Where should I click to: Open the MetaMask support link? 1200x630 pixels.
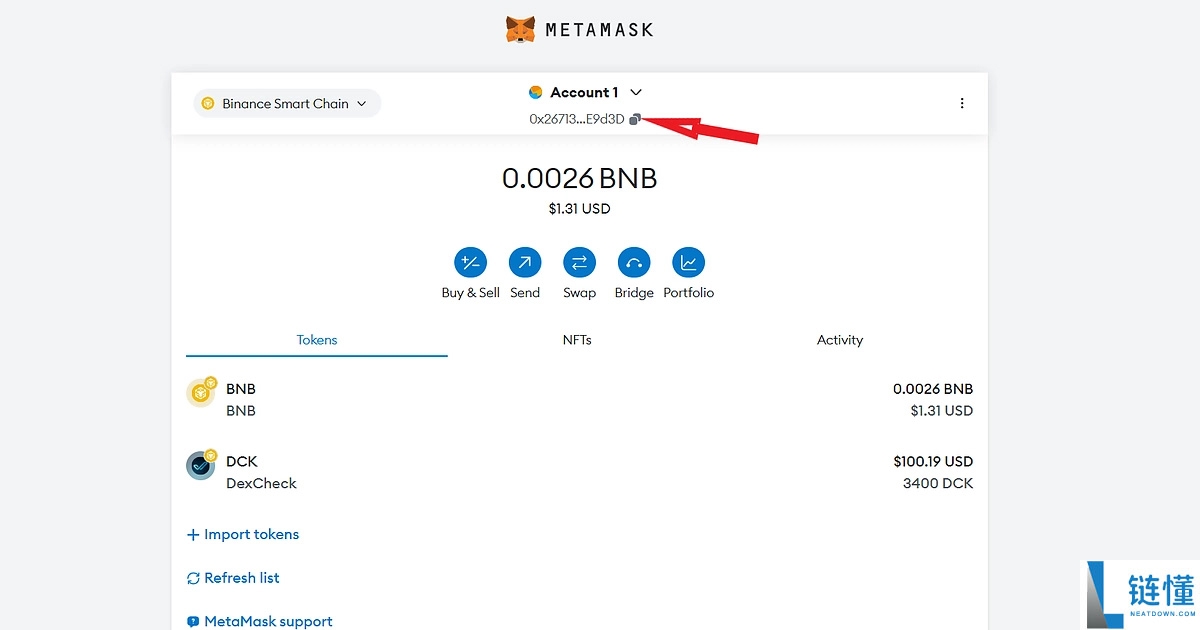pyautogui.click(x=260, y=621)
